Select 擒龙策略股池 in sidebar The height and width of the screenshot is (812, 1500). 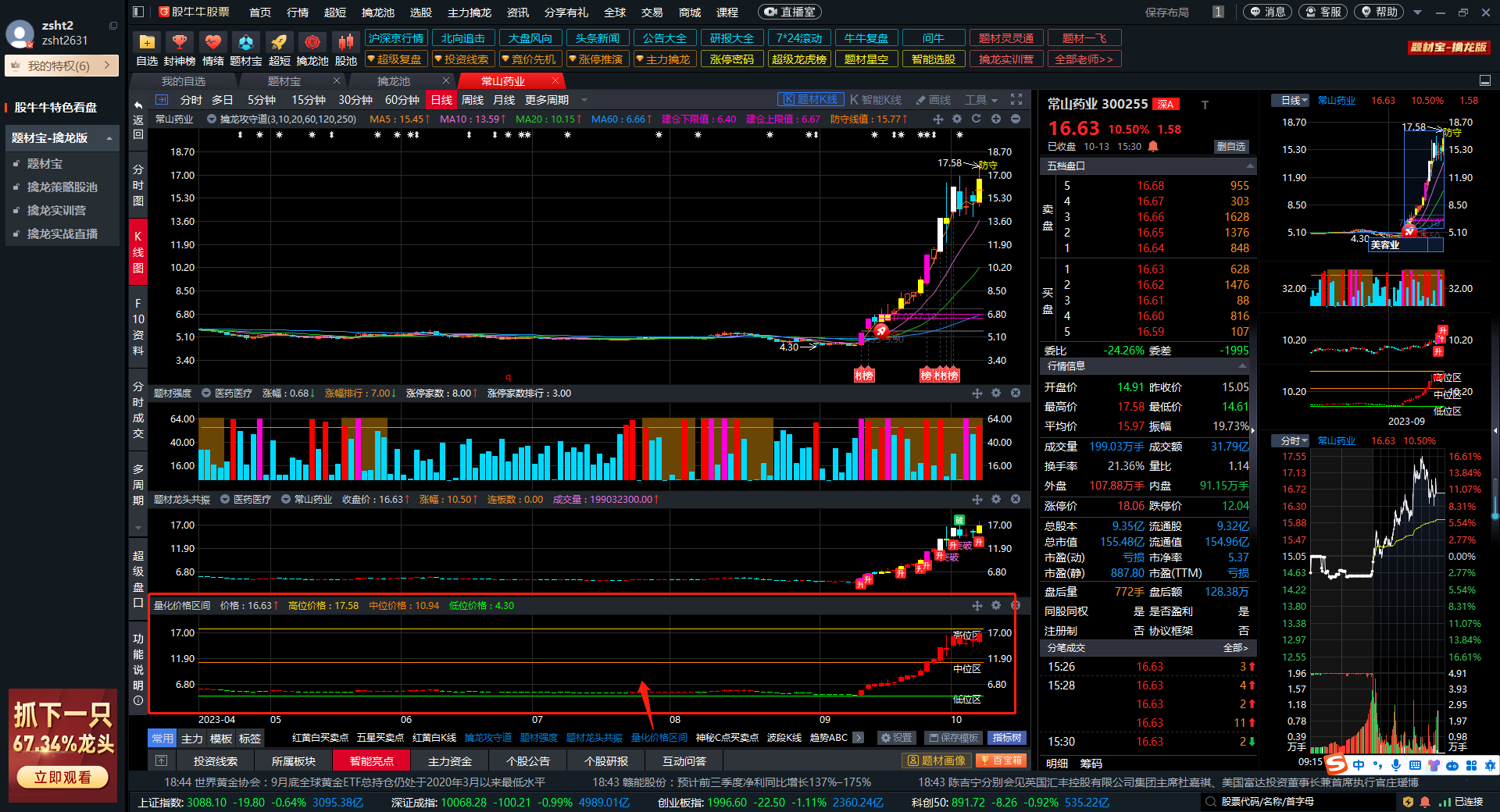62,187
